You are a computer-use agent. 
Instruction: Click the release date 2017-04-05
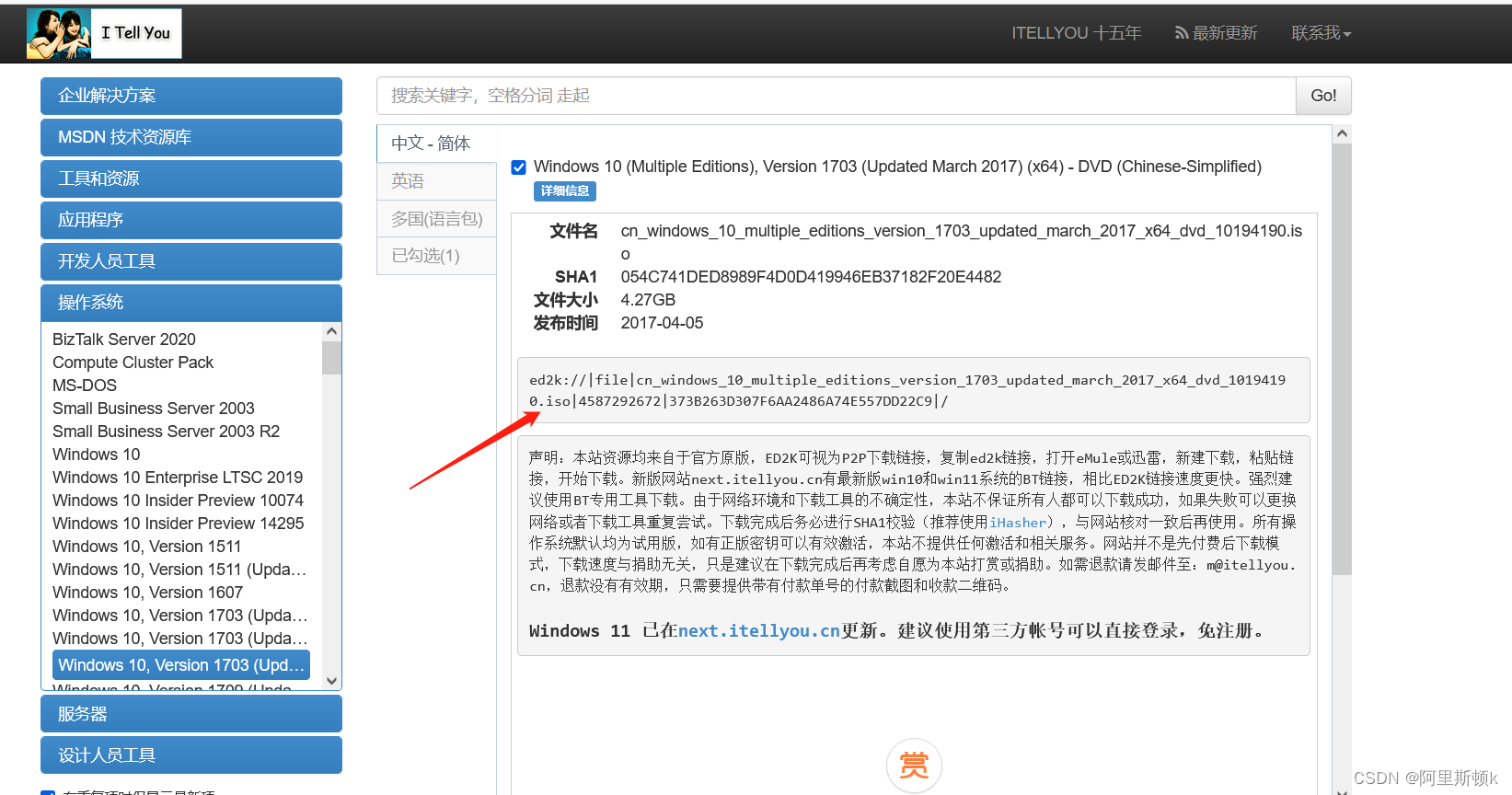point(662,323)
